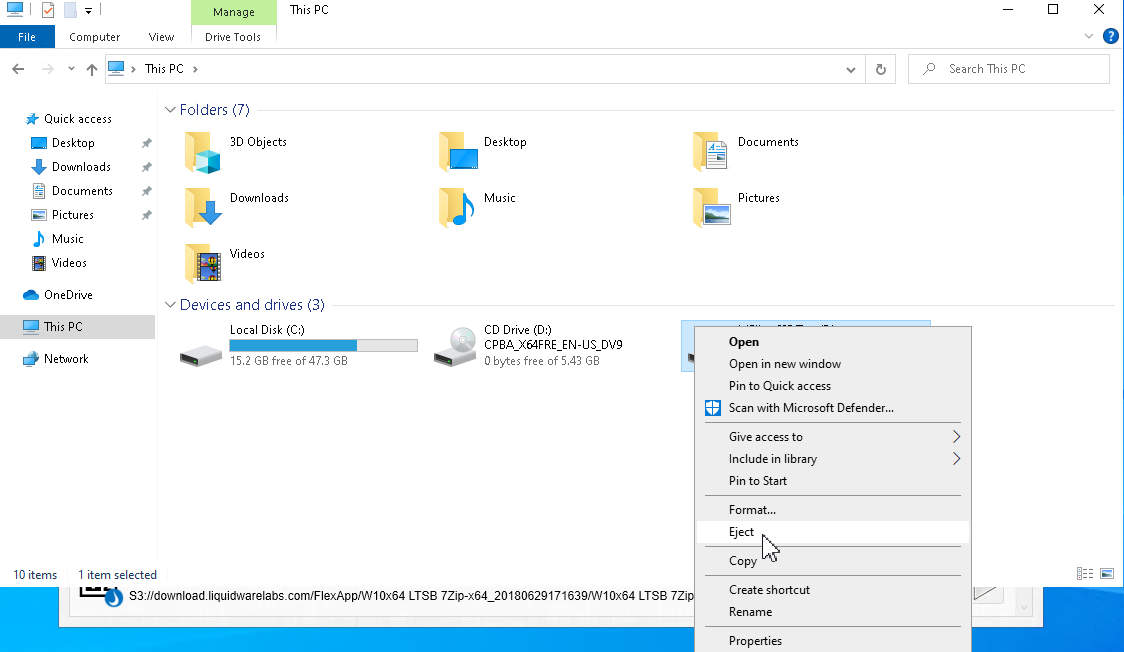
Task: Select the CD Drive (D:) icon
Action: click(x=455, y=347)
